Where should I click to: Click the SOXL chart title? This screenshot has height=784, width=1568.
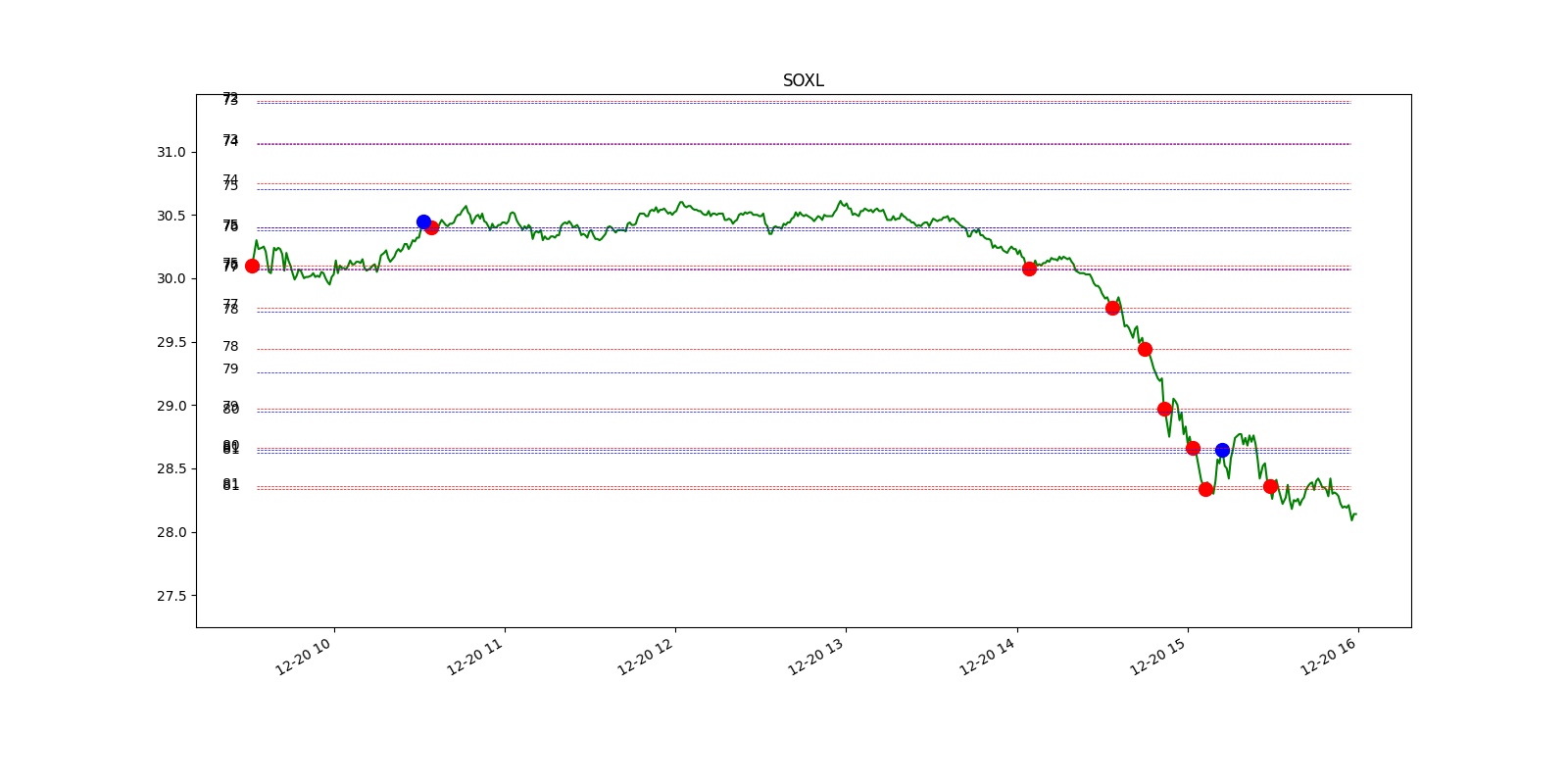803,80
